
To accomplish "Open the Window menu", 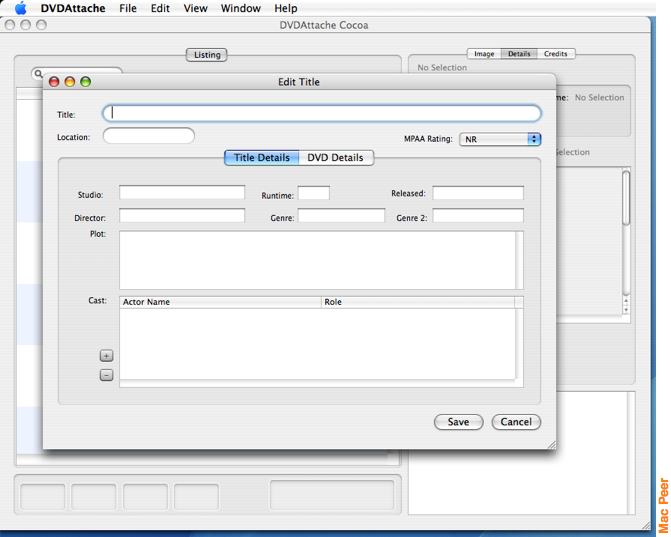I will point(240,8).
